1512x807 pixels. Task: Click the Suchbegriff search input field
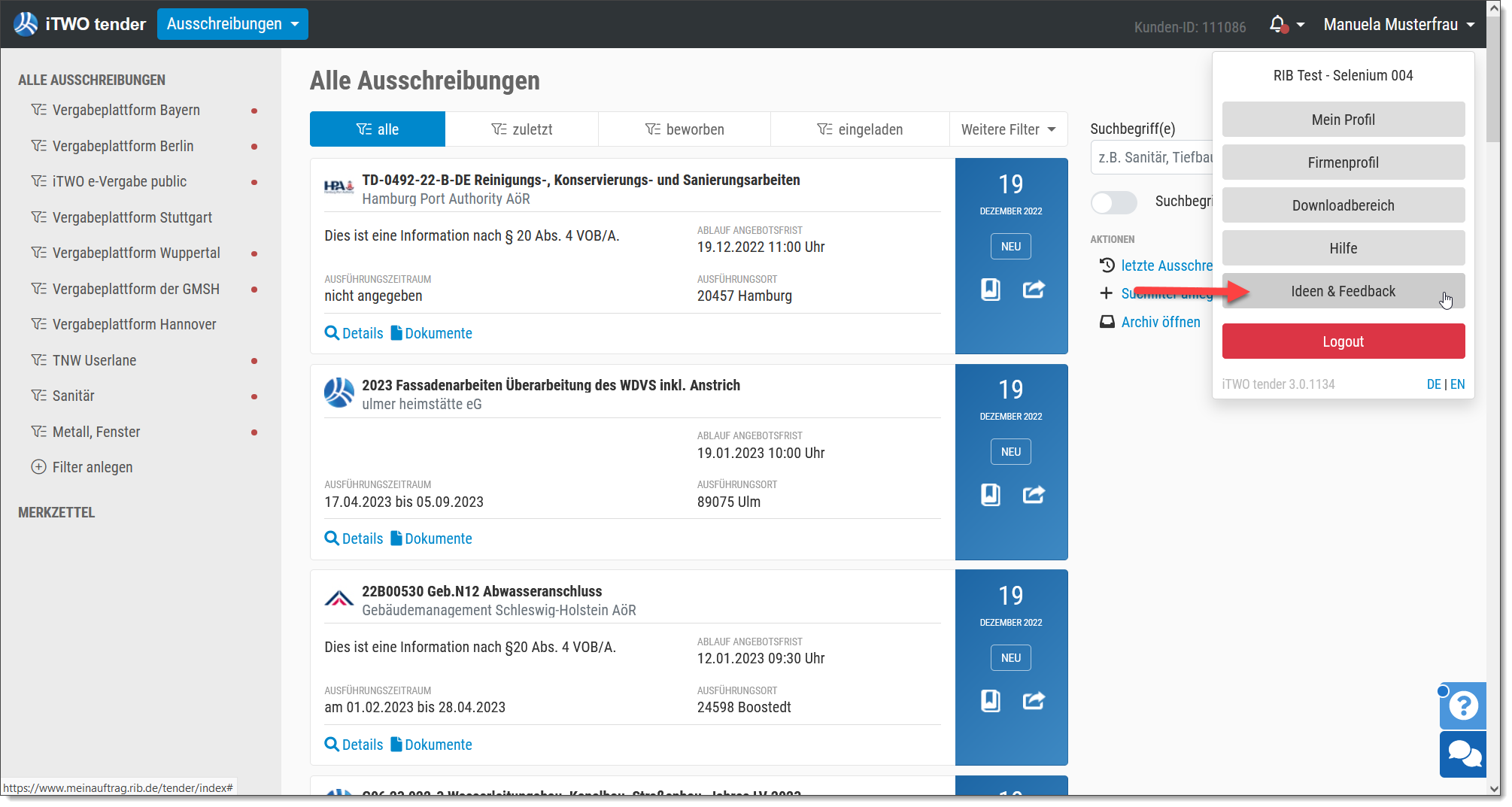[x=1152, y=157]
